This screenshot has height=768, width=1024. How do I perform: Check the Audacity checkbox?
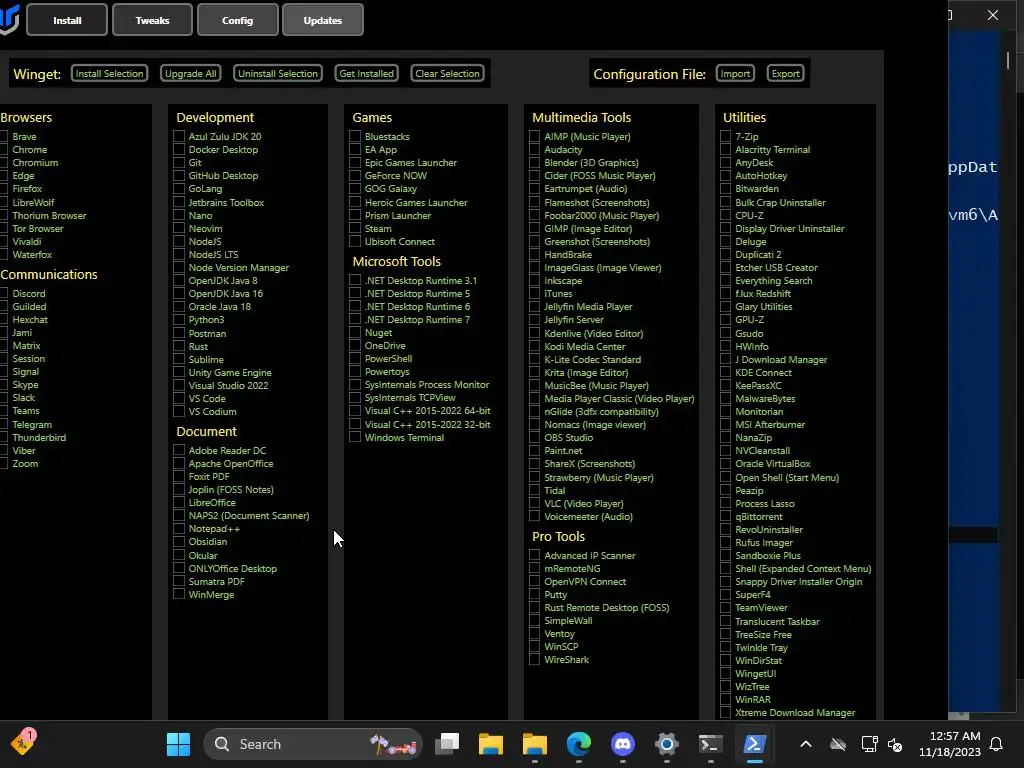pos(535,149)
